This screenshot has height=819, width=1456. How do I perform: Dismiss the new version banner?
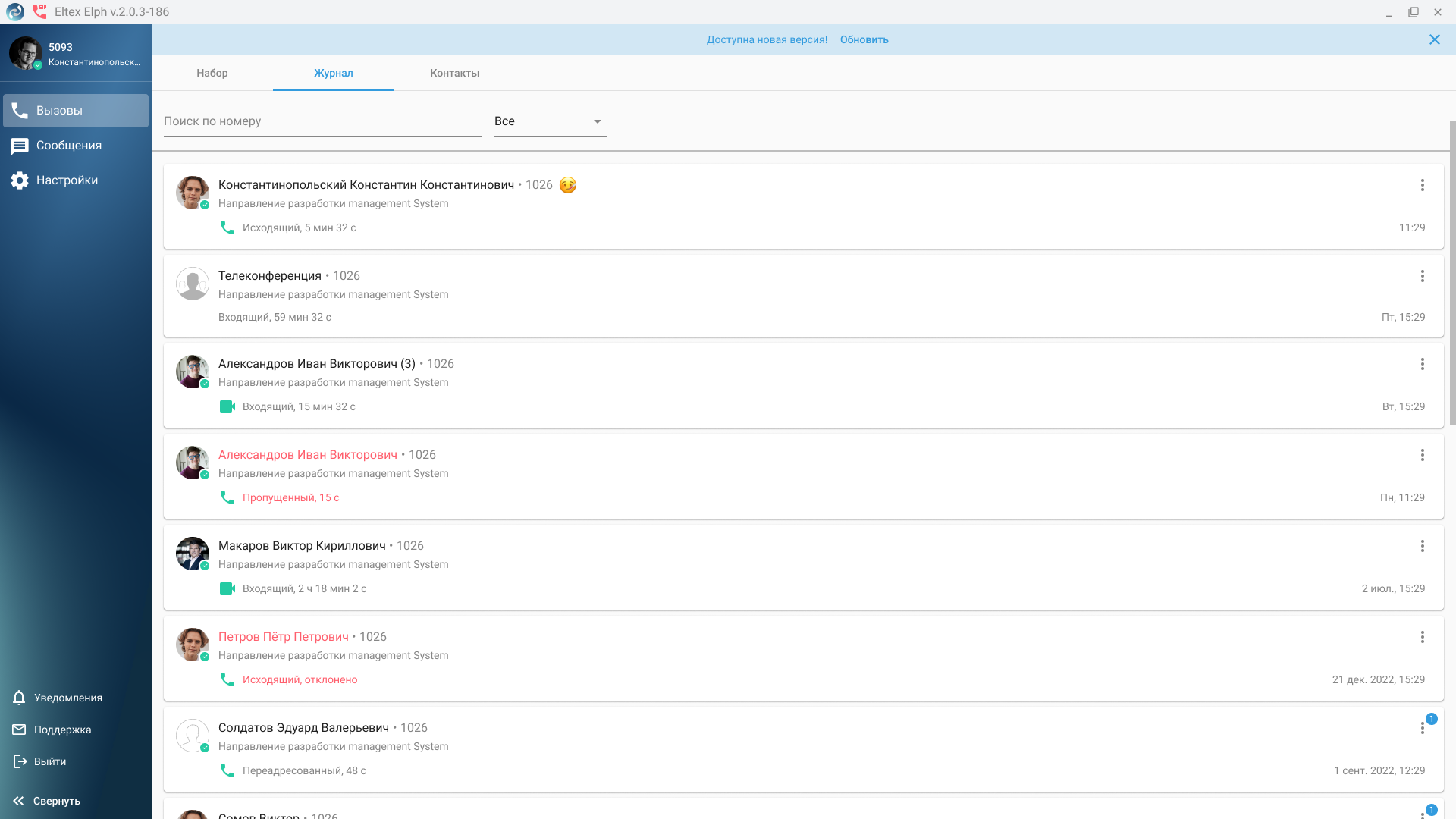1434,39
